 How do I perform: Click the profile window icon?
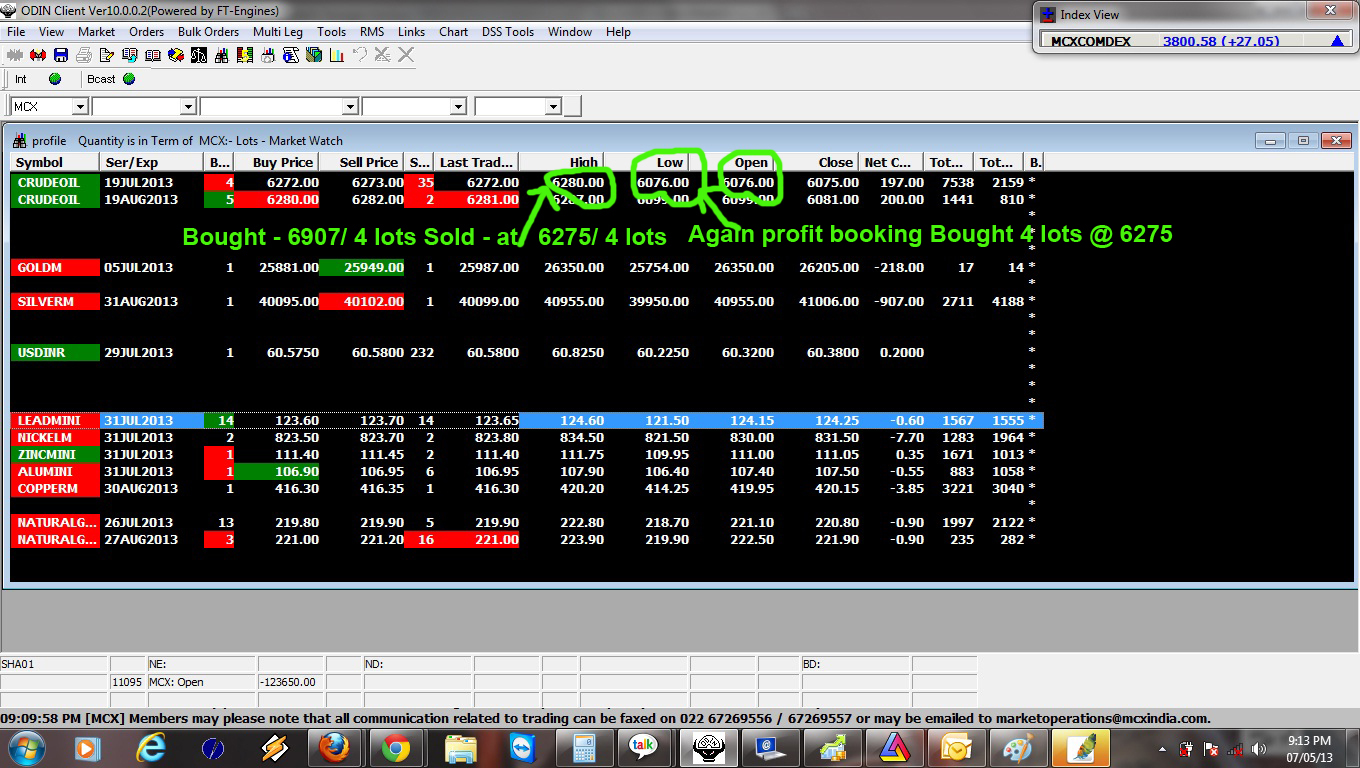point(19,141)
